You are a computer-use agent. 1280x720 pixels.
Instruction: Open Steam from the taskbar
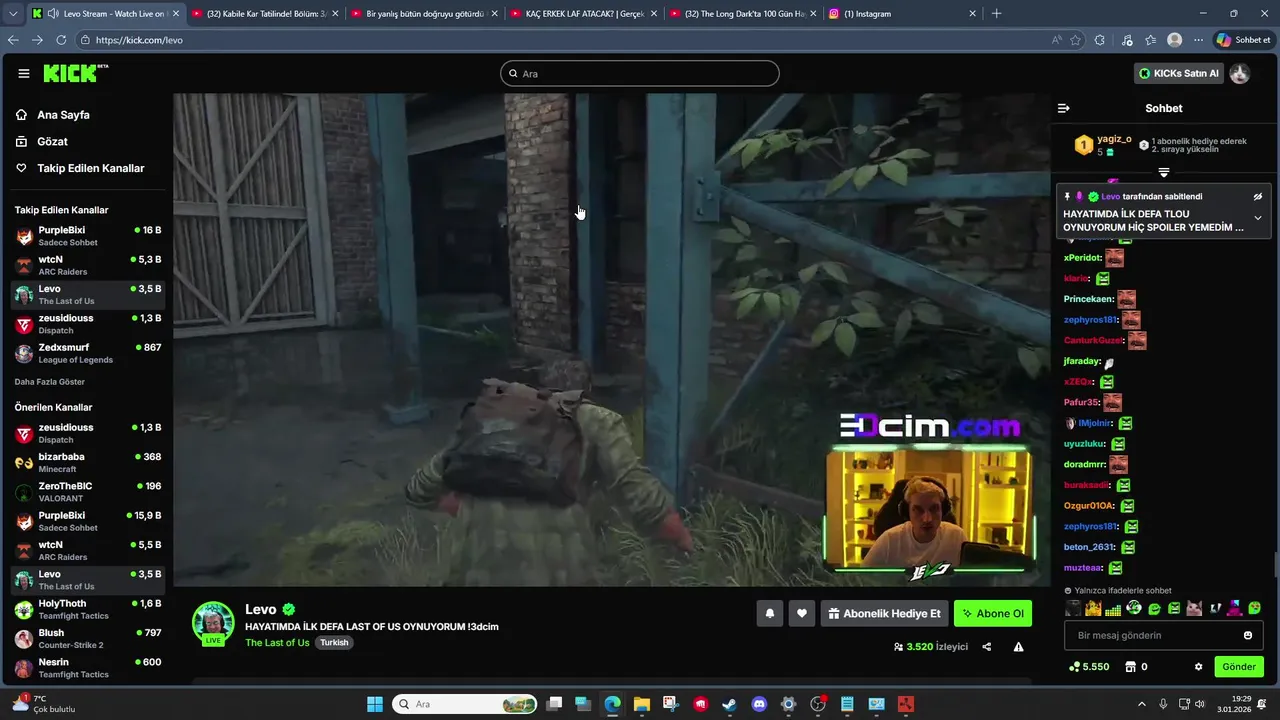tap(730, 704)
